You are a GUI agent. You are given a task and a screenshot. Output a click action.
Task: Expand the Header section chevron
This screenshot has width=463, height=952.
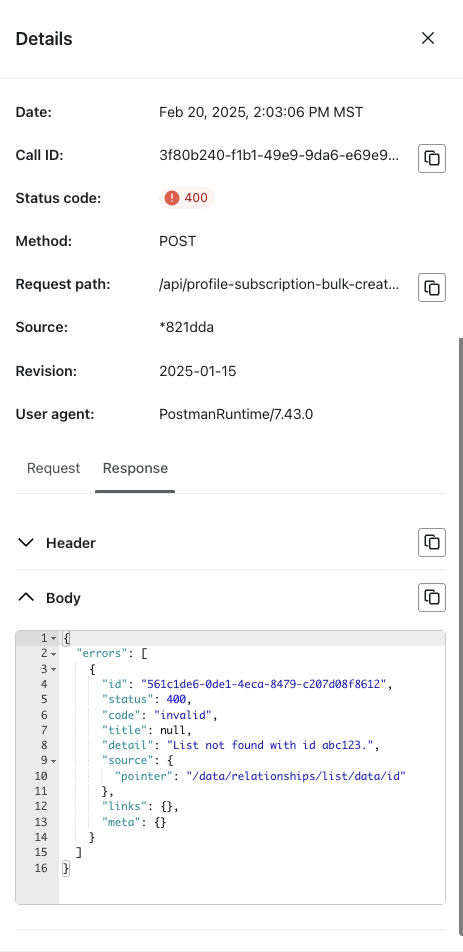26,543
